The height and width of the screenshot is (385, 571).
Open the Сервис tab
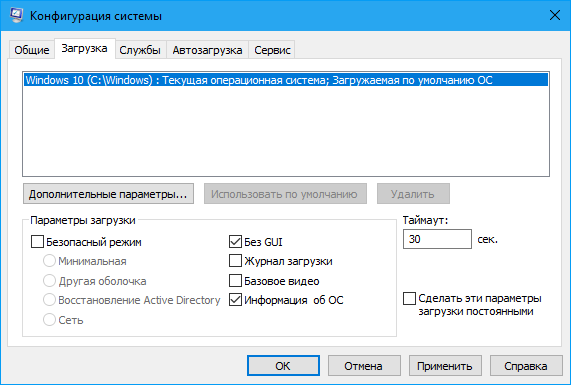[x=272, y=50]
